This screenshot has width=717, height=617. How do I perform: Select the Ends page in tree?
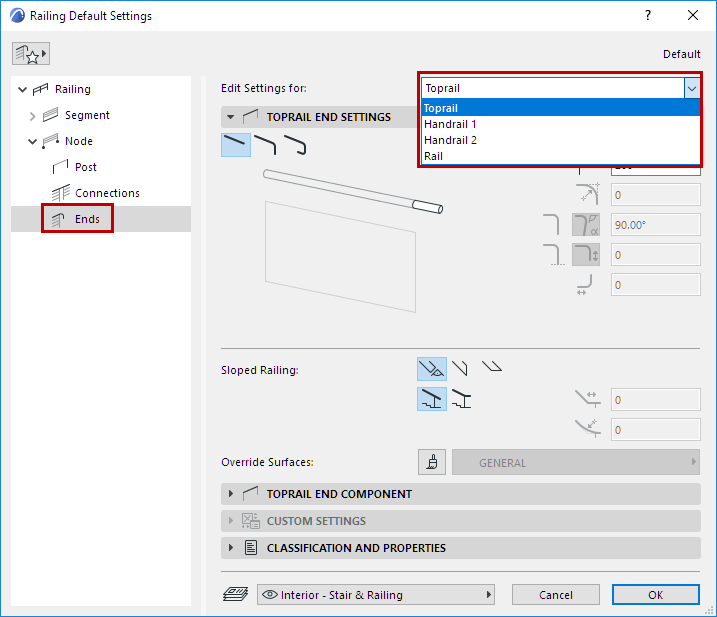(x=87, y=219)
